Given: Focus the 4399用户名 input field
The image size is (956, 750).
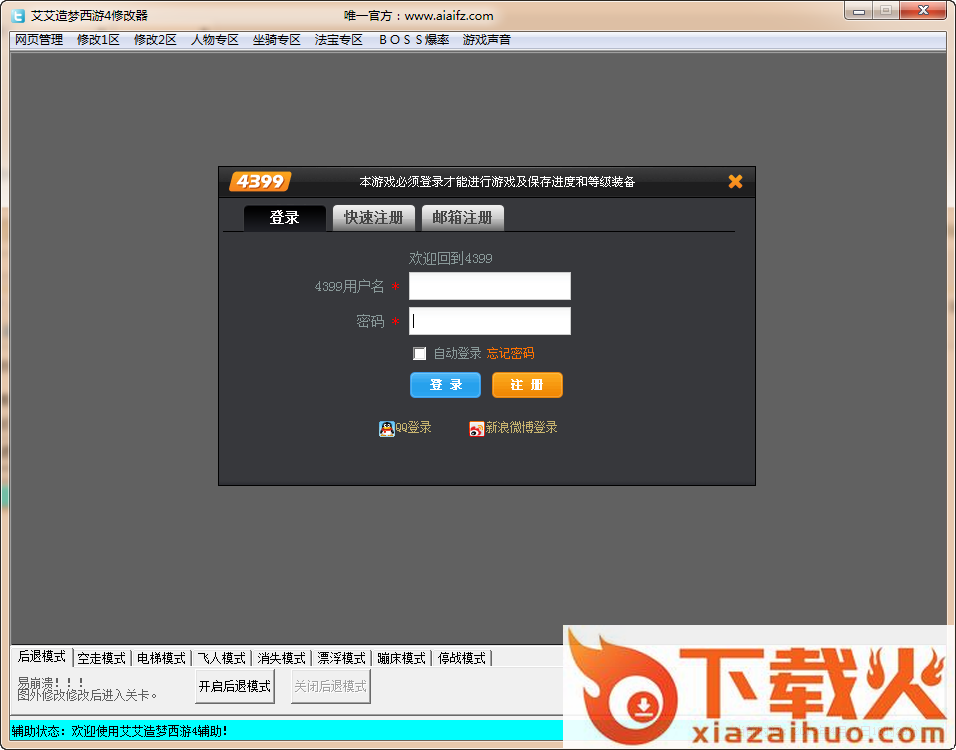Looking at the screenshot, I should [x=490, y=286].
